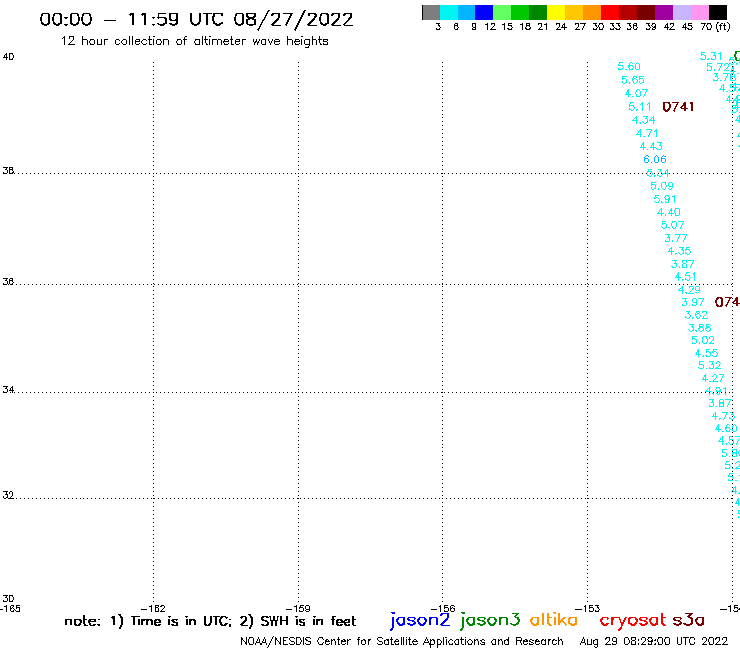Click the wave height value 5.07

673,225
